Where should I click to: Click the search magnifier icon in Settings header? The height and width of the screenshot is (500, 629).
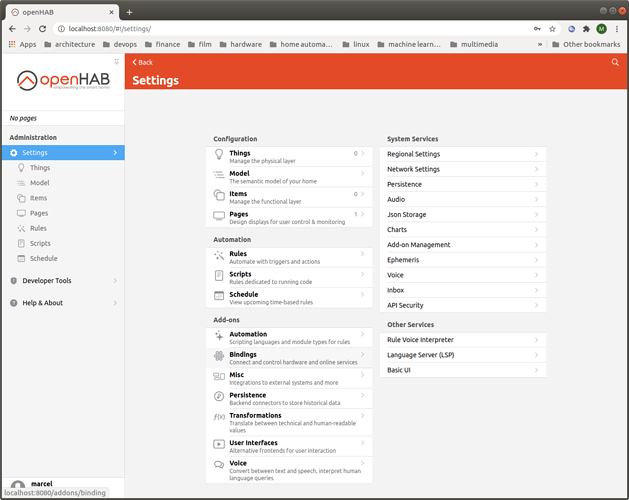tap(615, 62)
